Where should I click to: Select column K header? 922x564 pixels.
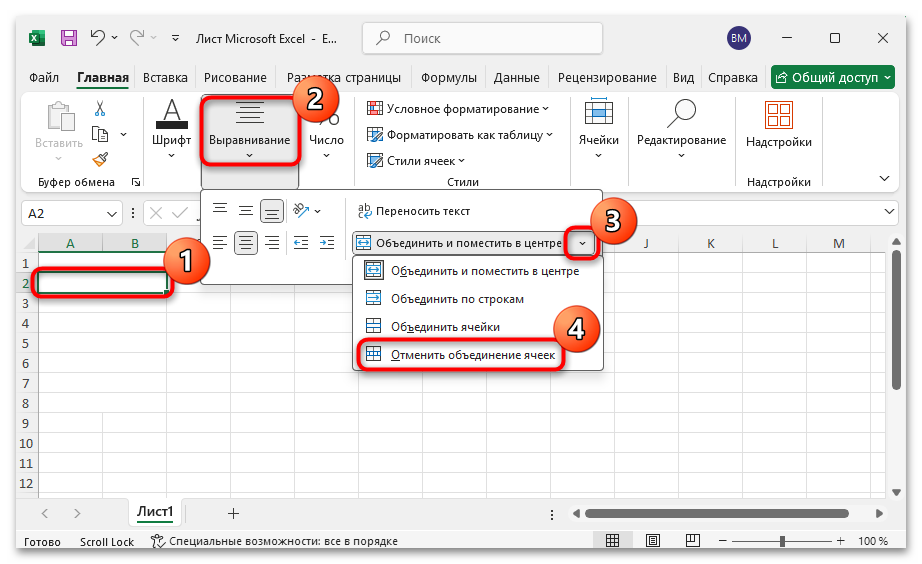pos(710,243)
